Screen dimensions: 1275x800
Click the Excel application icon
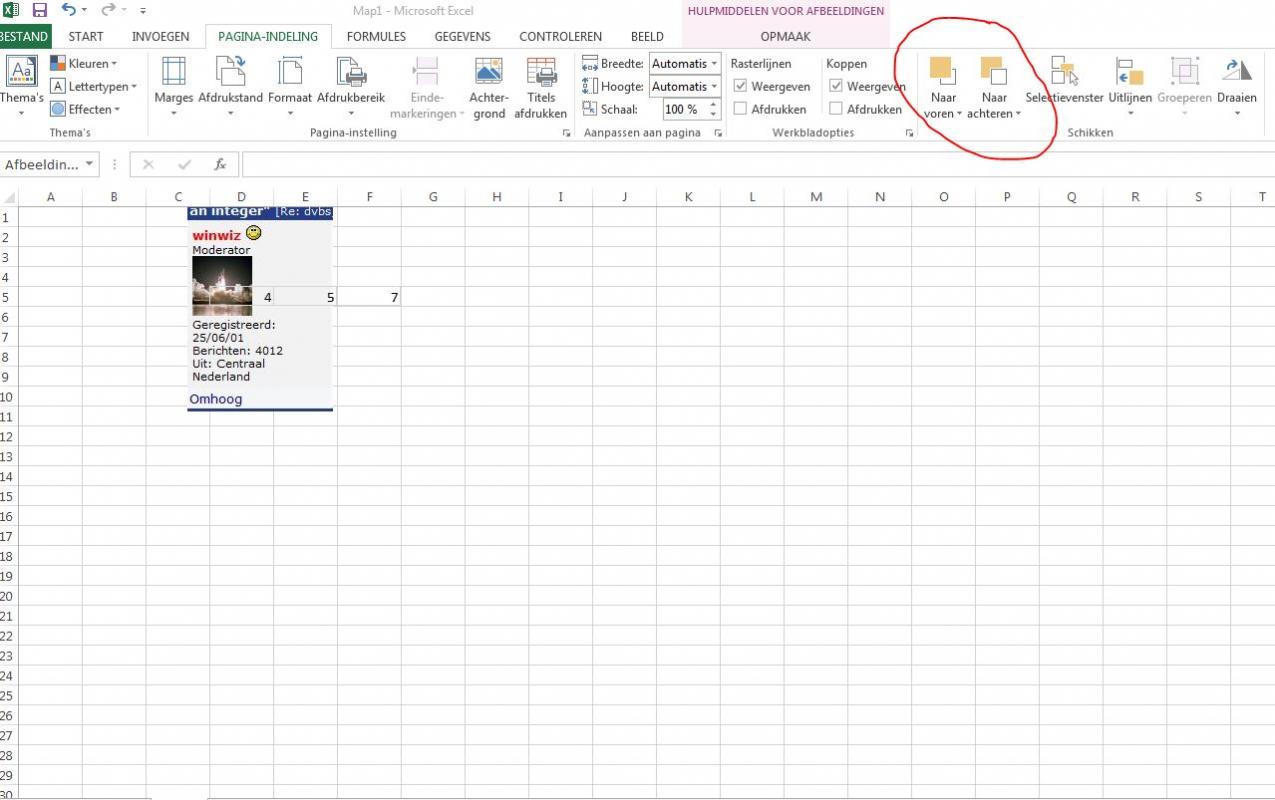[x=11, y=11]
